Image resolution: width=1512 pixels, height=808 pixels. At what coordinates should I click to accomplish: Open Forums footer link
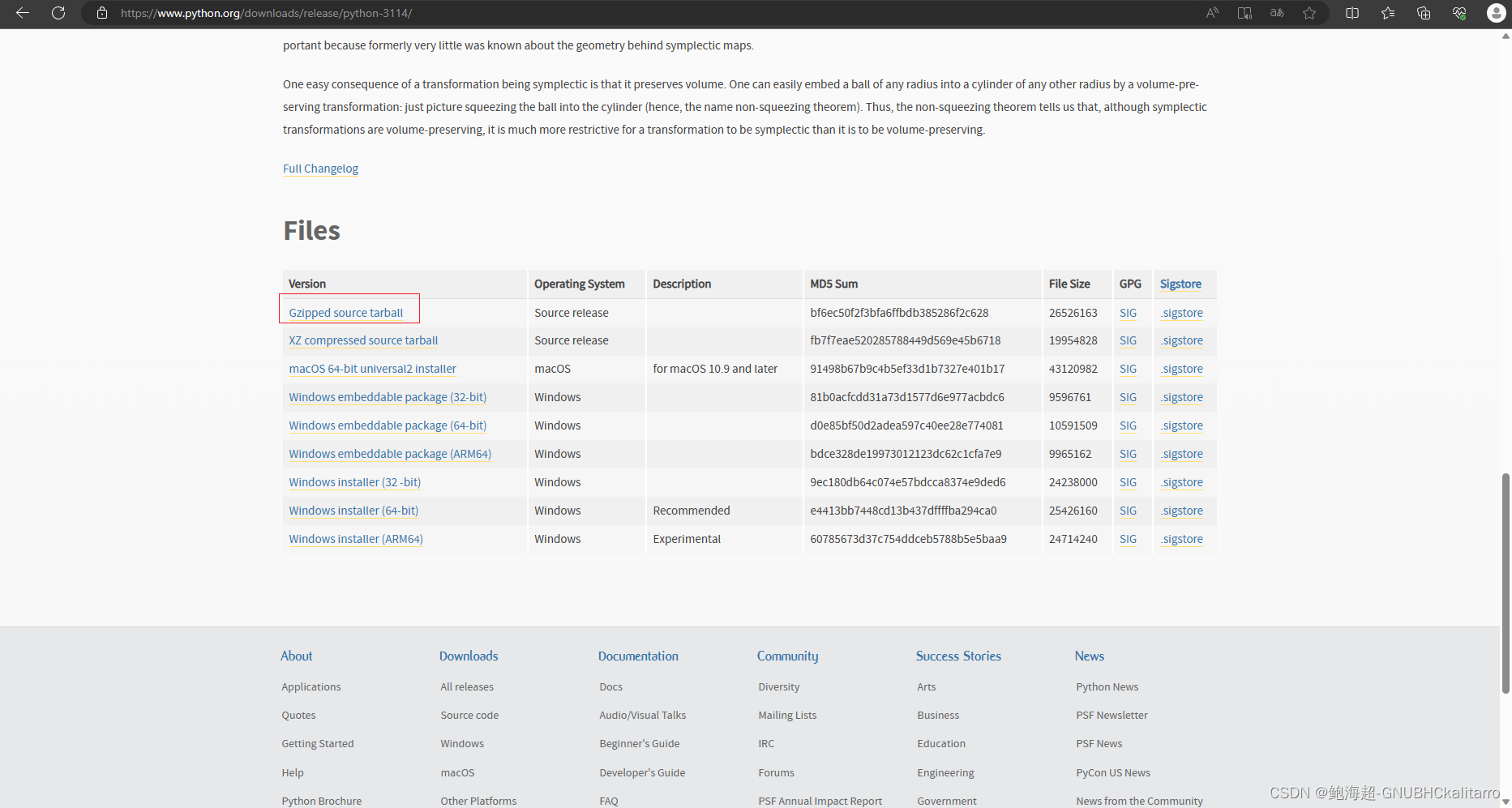click(x=777, y=772)
